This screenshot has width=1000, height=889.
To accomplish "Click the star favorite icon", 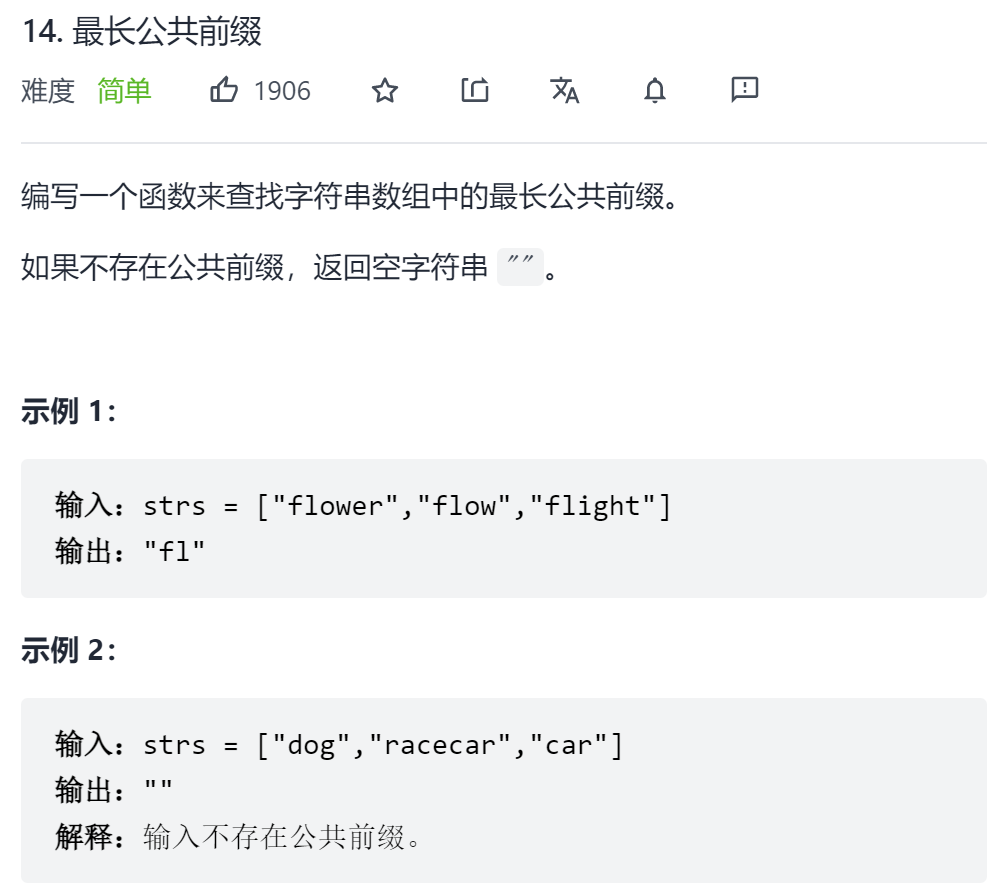I will [x=385, y=91].
